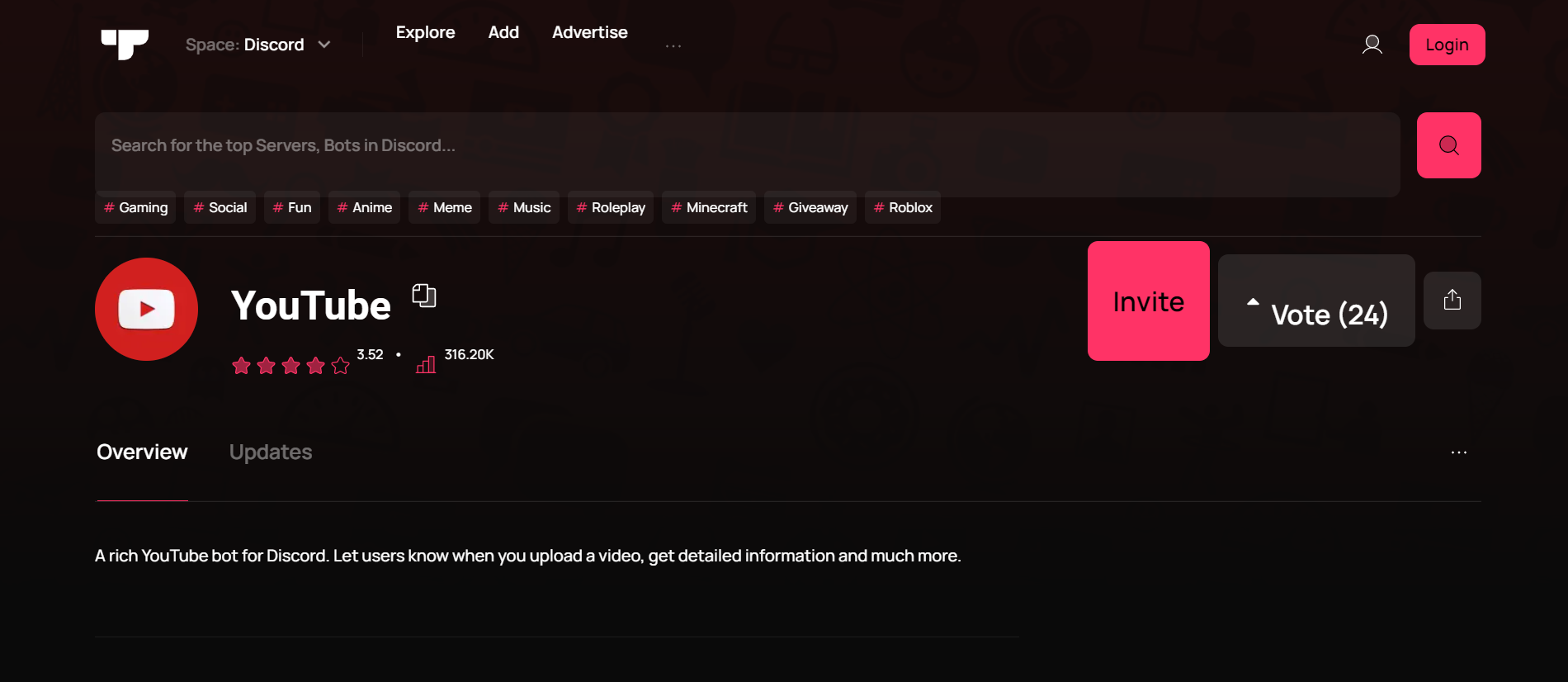Select the Gaming tag
The height and width of the screenshot is (682, 1568).
135,207
